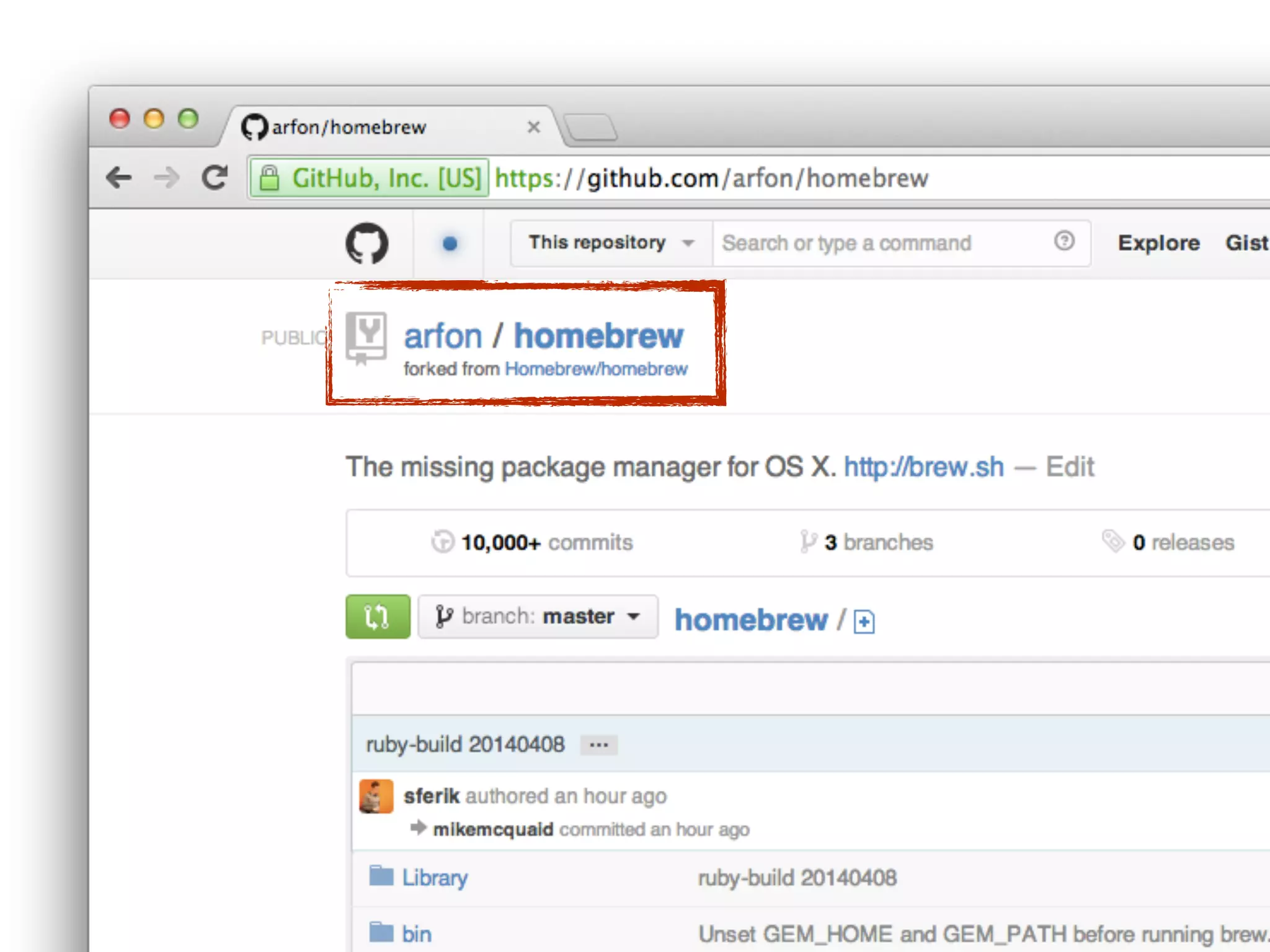Expand commit message with ellipsis button

[x=598, y=745]
